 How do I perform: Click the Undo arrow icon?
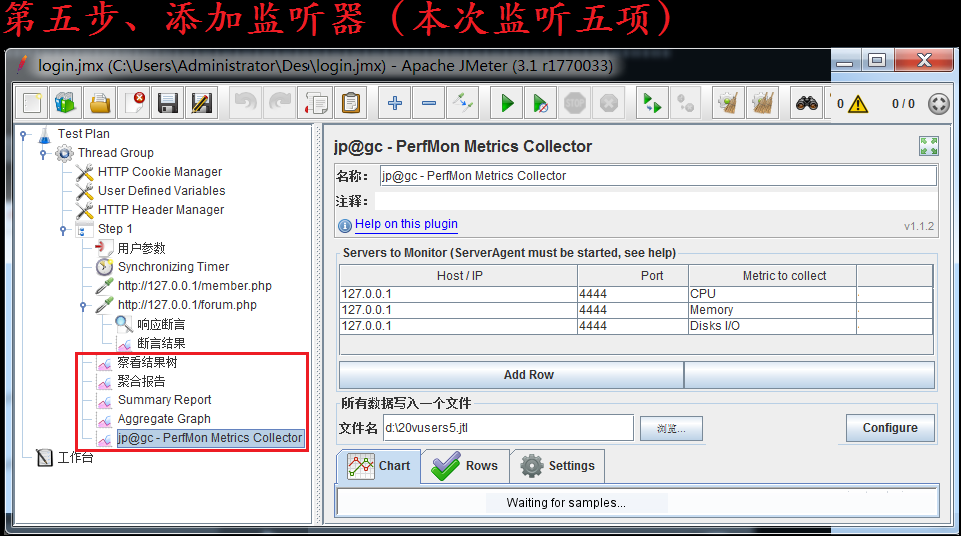tap(246, 103)
